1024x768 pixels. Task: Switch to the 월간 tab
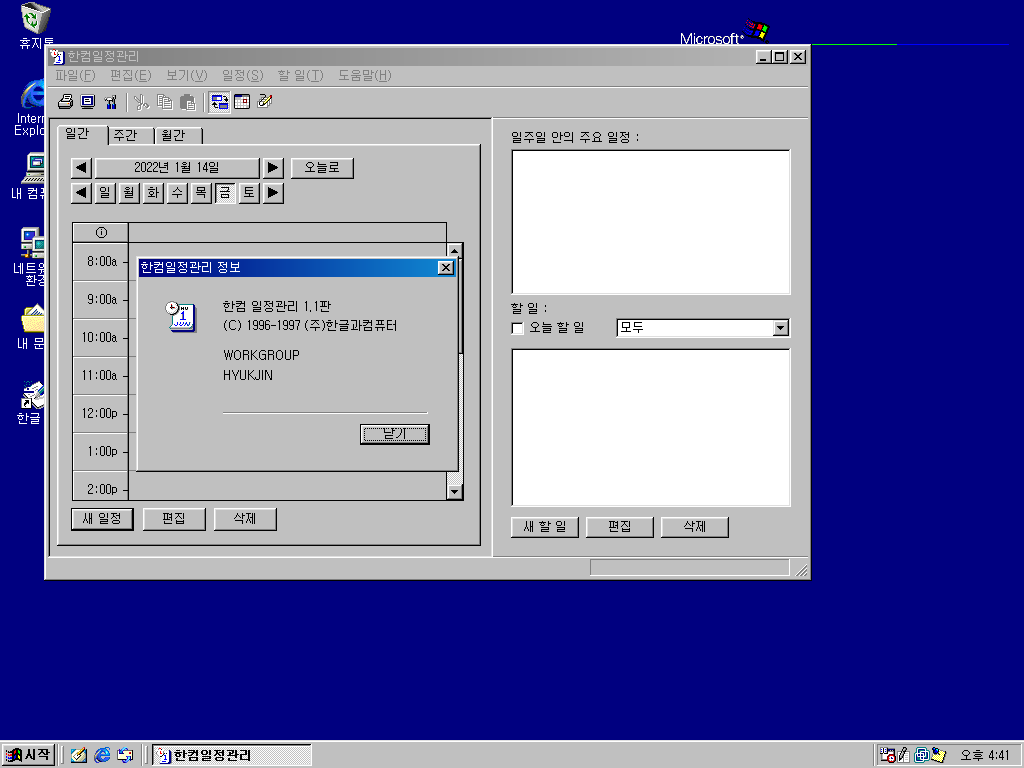point(178,135)
